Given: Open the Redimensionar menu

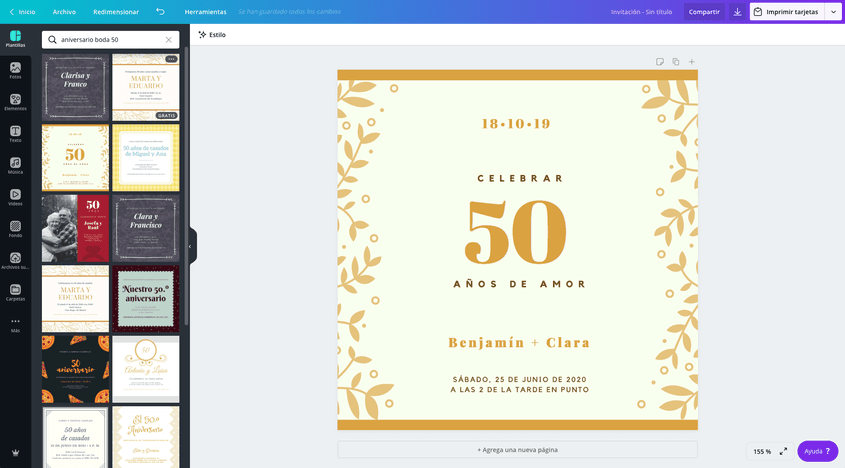Looking at the screenshot, I should coord(116,12).
